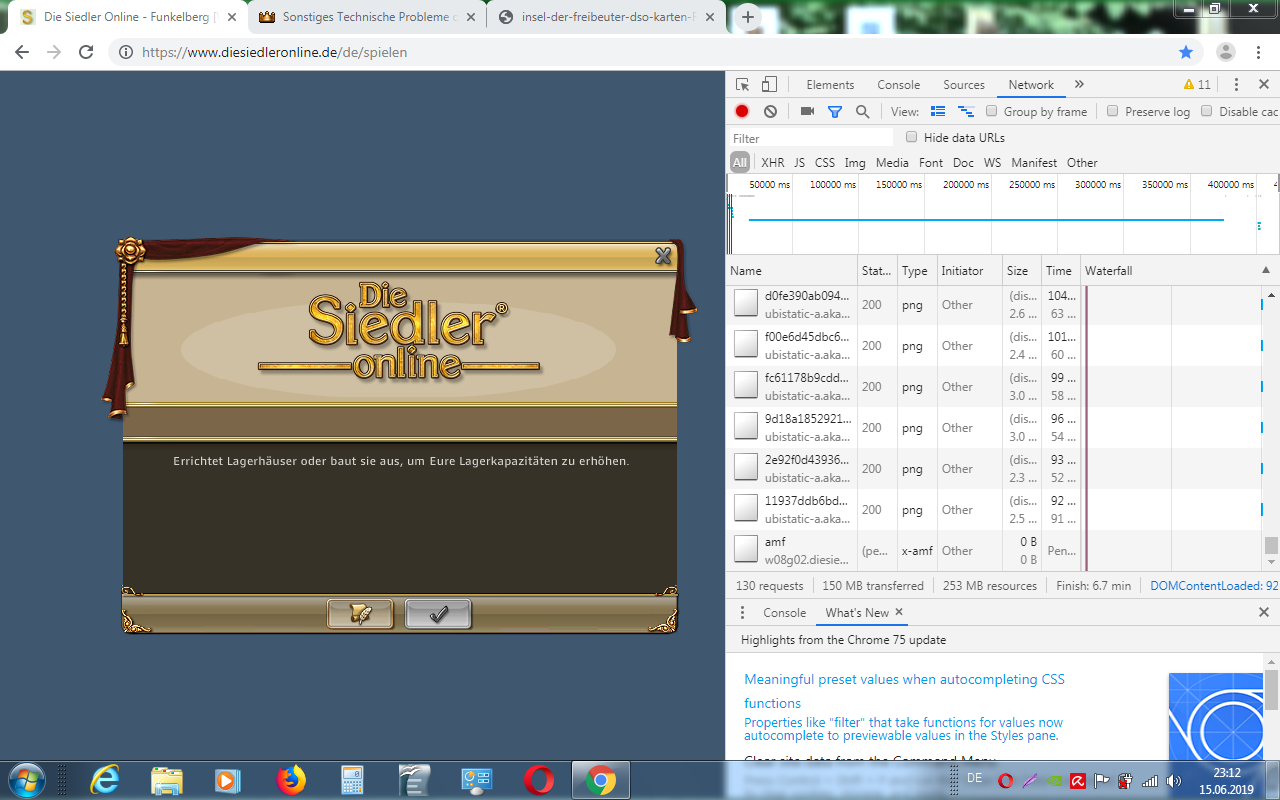1280x800 pixels.
Task: Open the Chrome main three-dot menu
Action: (x=1259, y=52)
